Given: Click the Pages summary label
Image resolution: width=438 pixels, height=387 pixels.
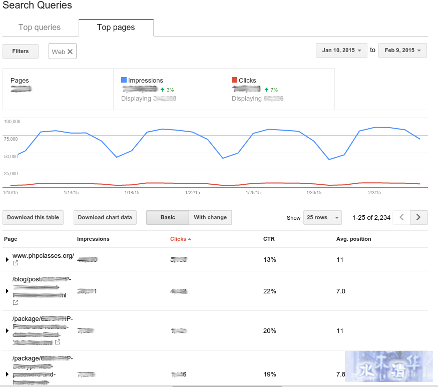Looking at the screenshot, I should pyautogui.click(x=20, y=80).
